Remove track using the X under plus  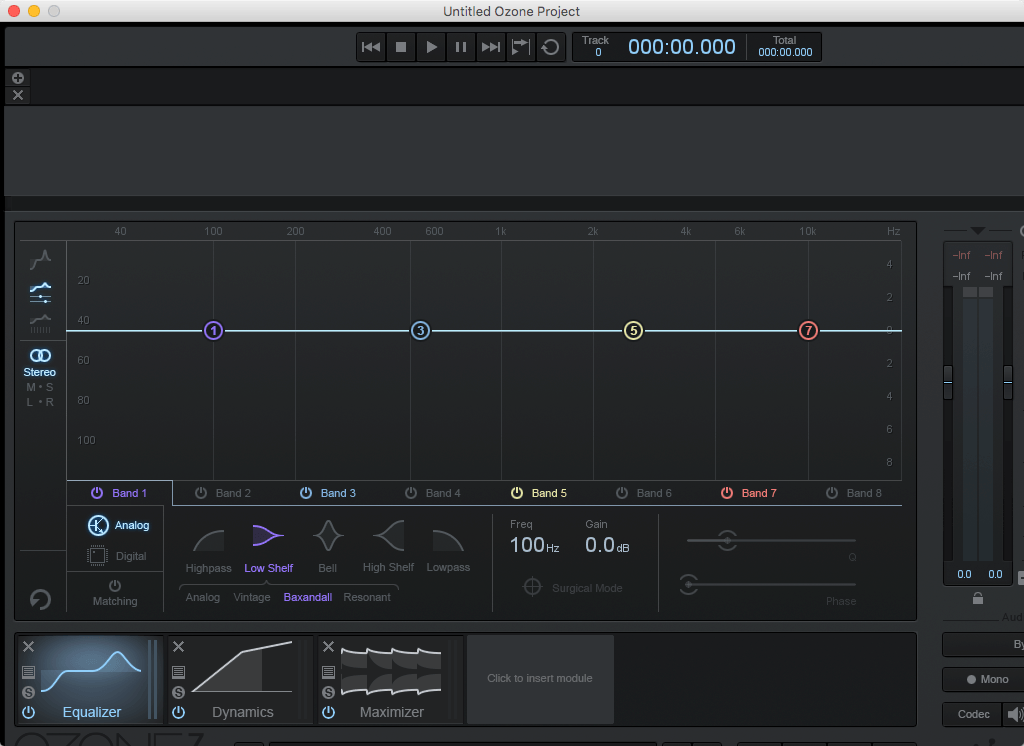pos(18,95)
